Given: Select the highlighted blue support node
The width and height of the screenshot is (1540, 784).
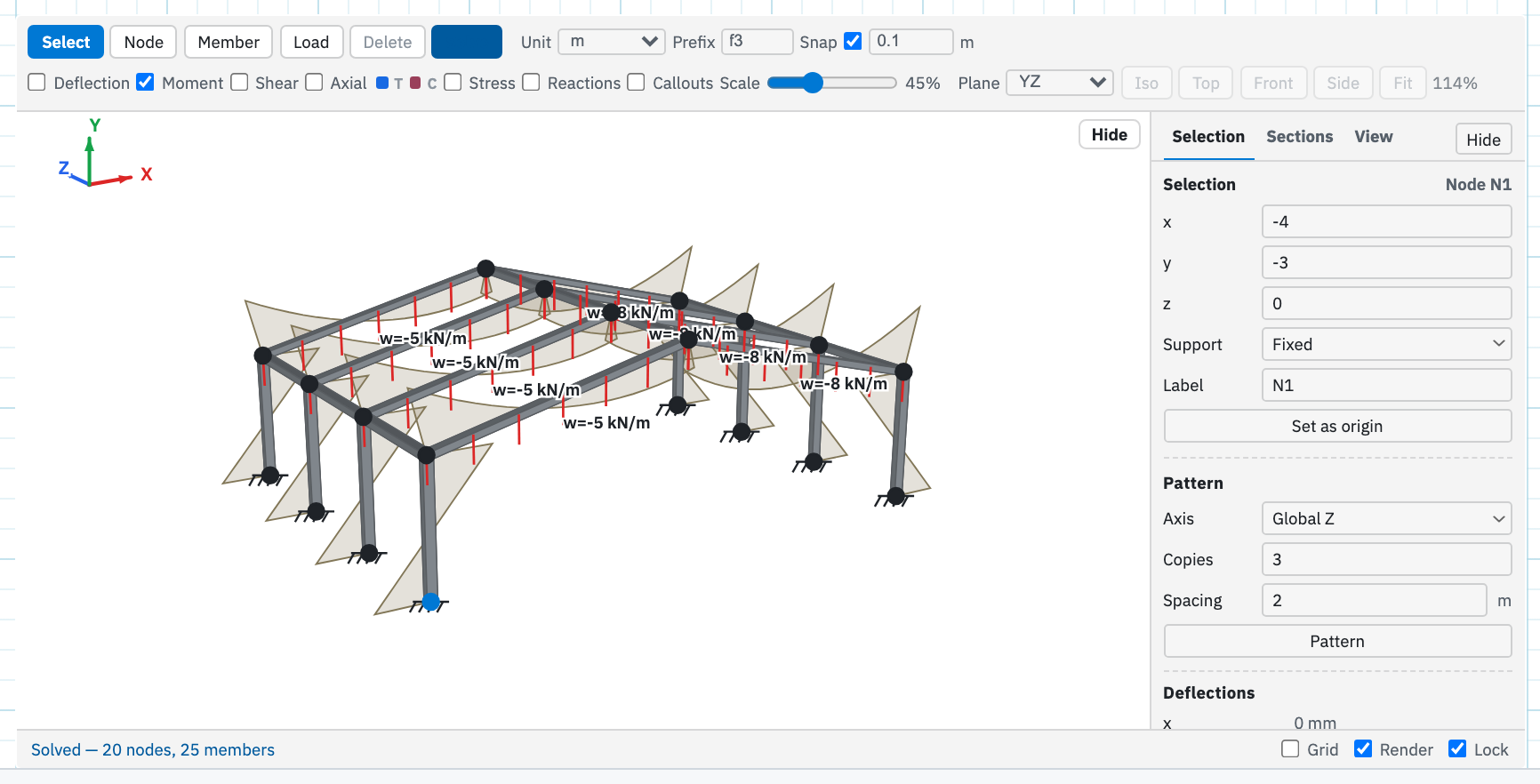Looking at the screenshot, I should pyautogui.click(x=431, y=602).
